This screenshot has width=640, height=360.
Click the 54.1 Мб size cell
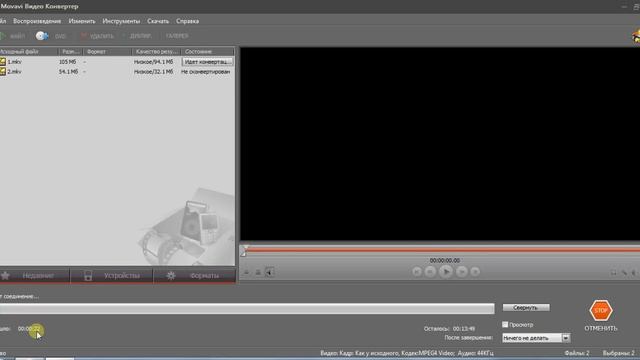68,71
